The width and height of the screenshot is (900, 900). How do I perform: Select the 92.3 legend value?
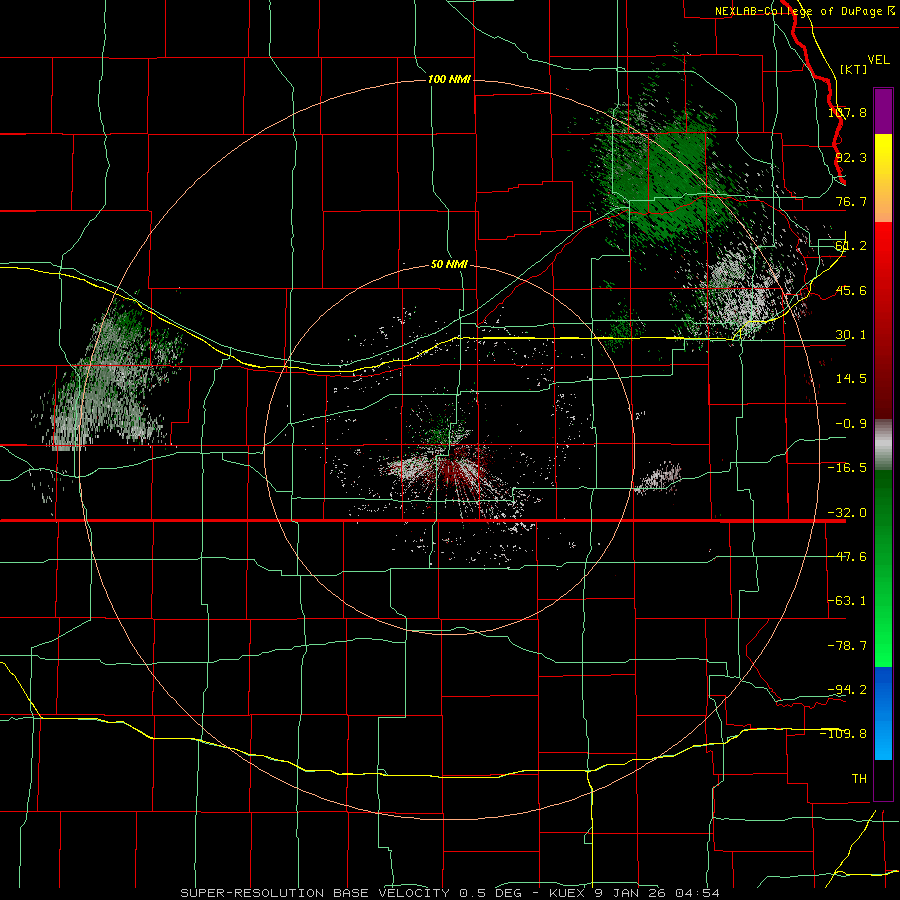pos(851,157)
